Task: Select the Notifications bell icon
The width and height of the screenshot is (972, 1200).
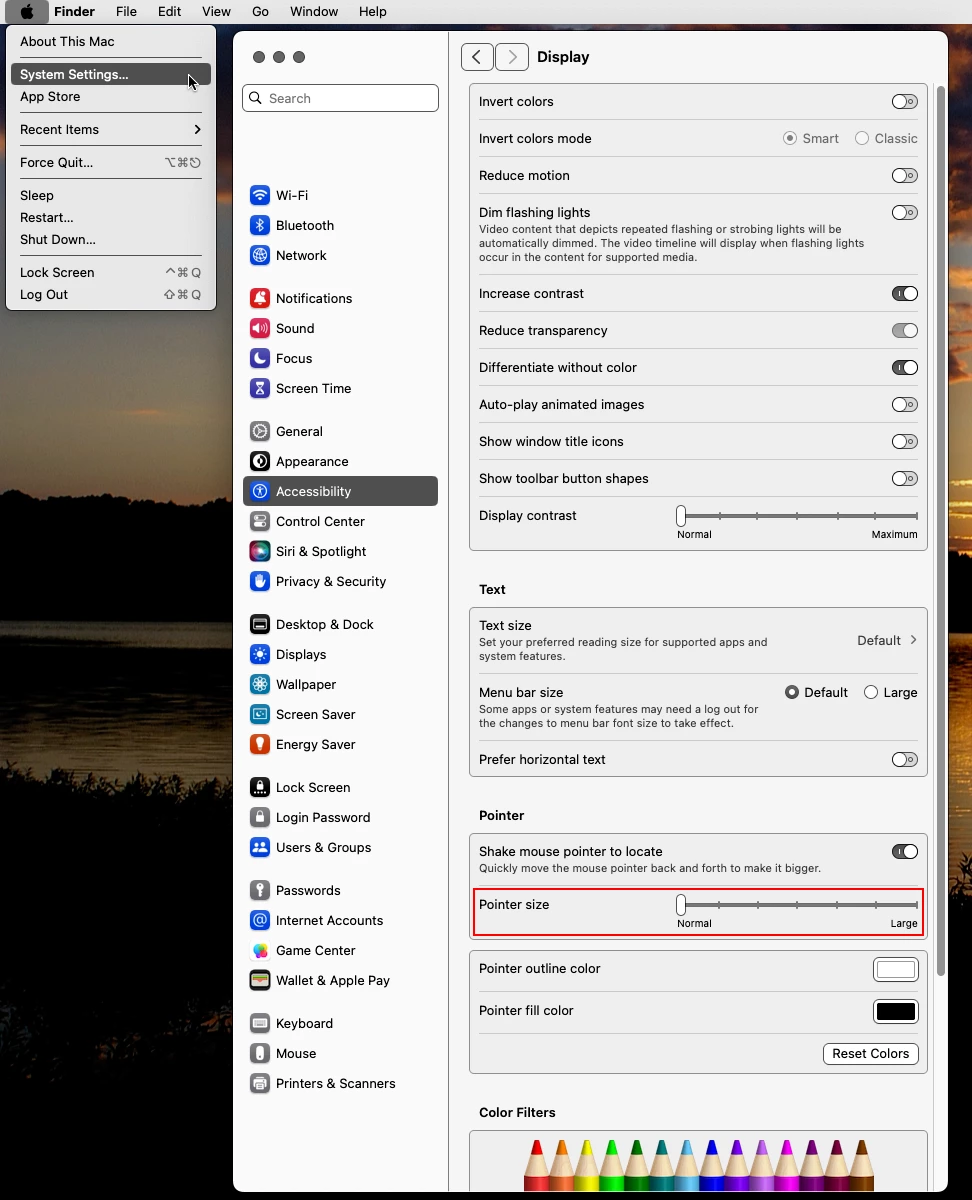Action: point(260,298)
